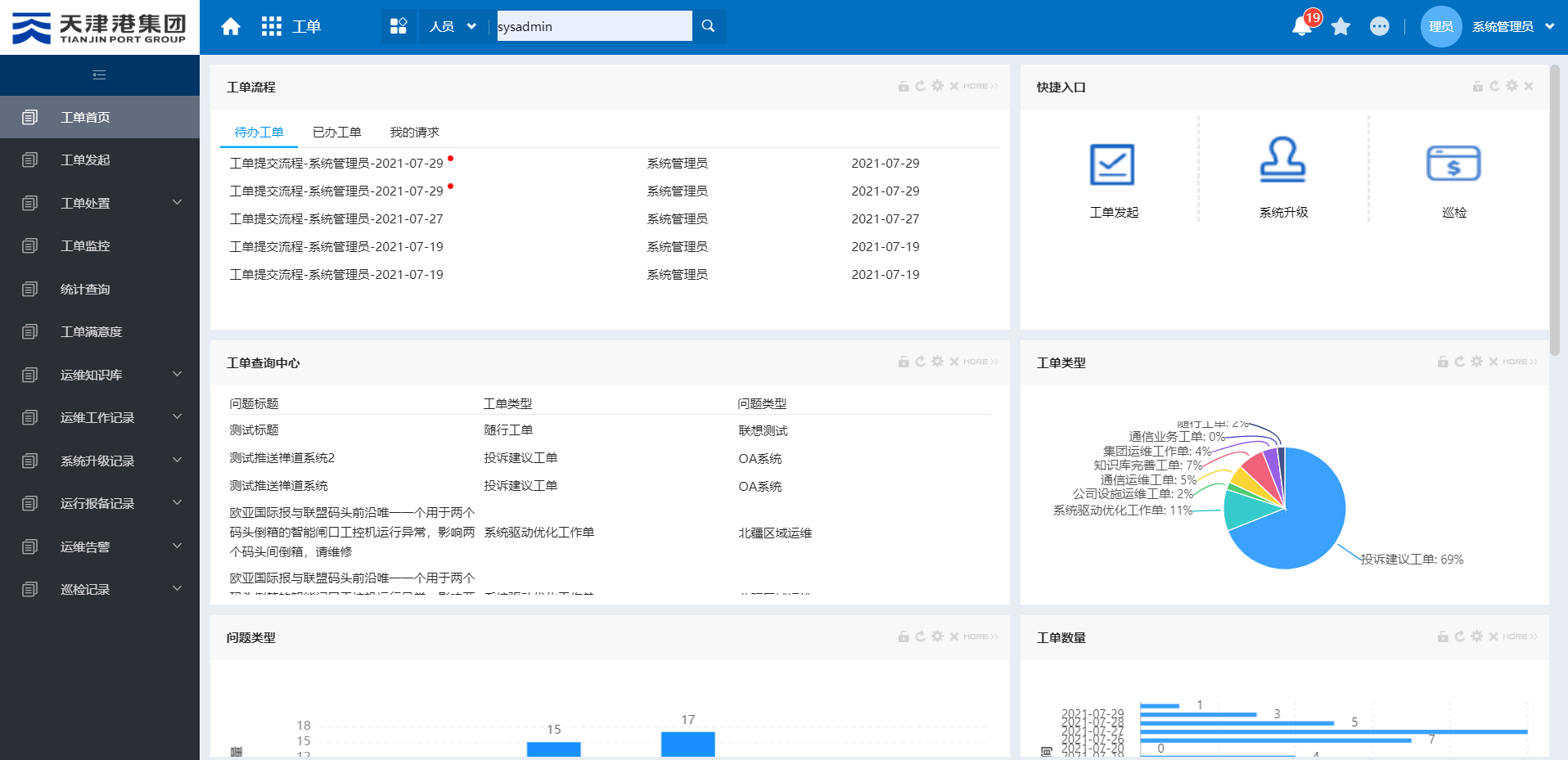Open settings gear of 工单流程 panel
This screenshot has height=760, width=1568.
click(938, 86)
